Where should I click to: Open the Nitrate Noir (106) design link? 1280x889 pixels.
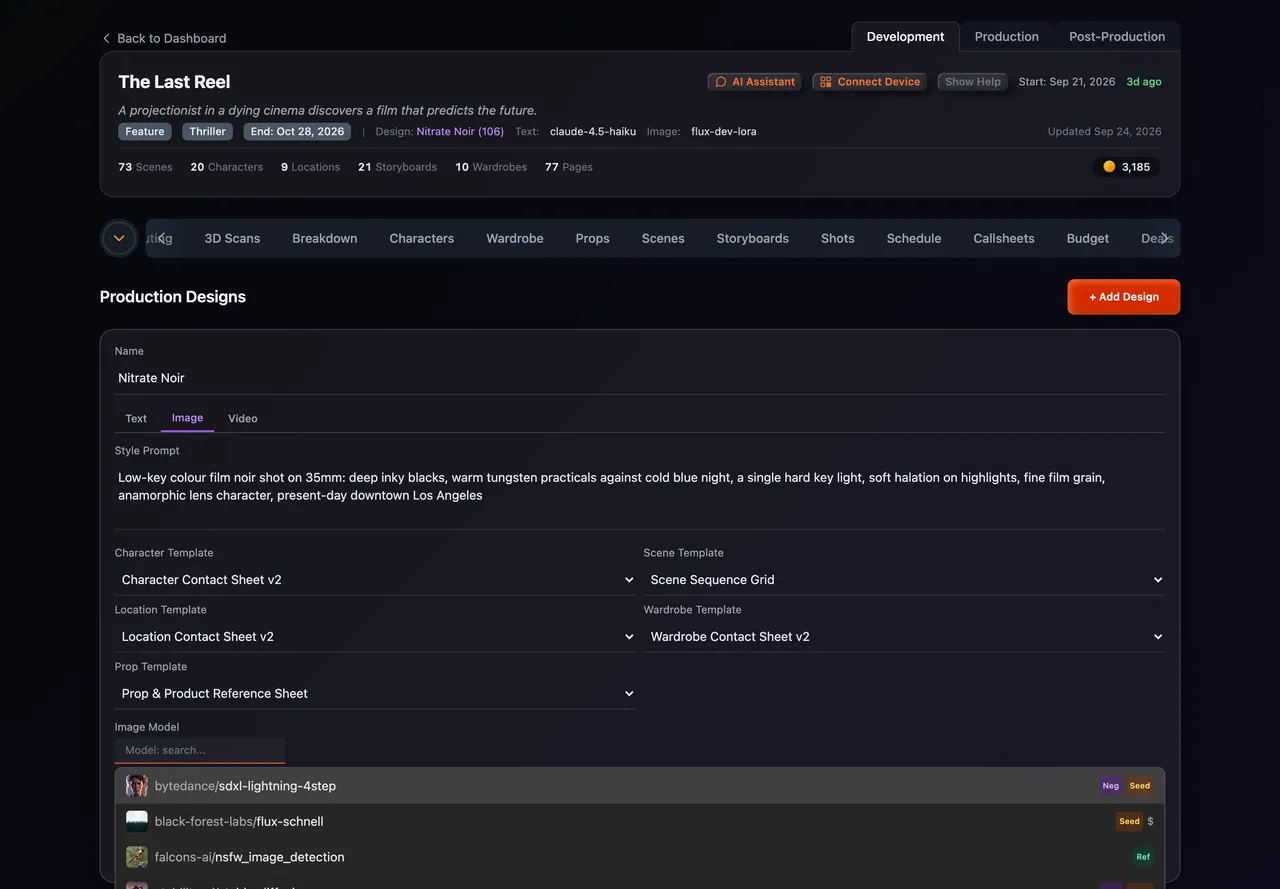(x=460, y=132)
